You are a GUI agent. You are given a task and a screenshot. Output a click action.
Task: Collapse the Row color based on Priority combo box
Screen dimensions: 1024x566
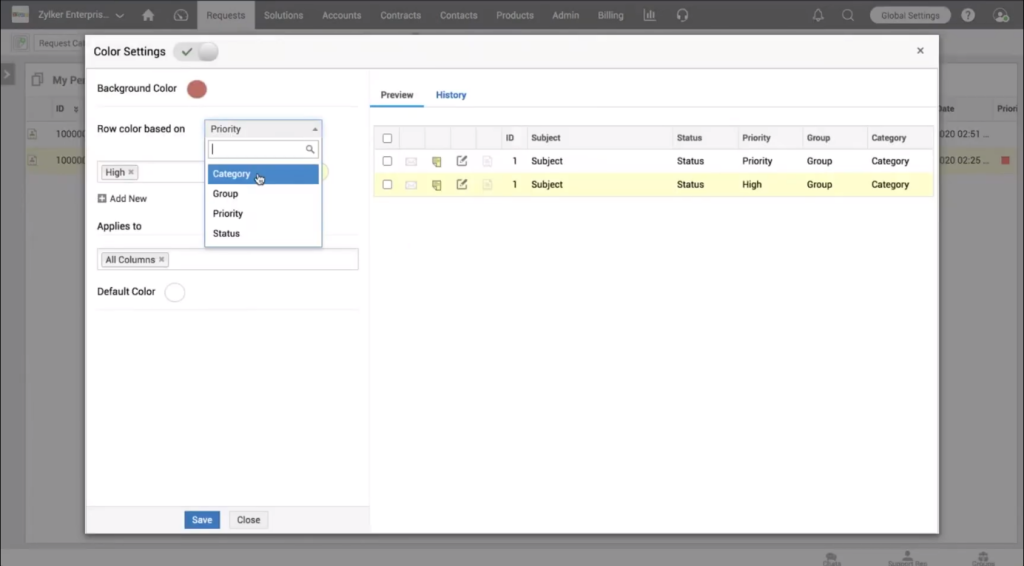coord(263,129)
